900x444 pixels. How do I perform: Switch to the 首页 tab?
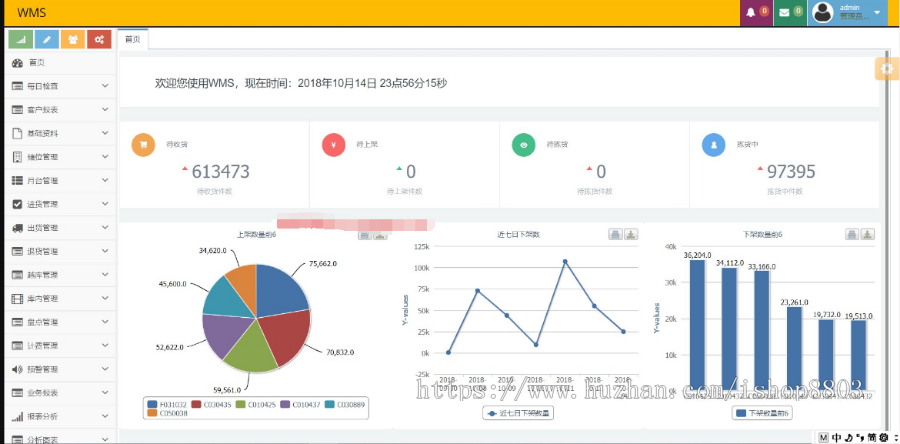pos(133,39)
